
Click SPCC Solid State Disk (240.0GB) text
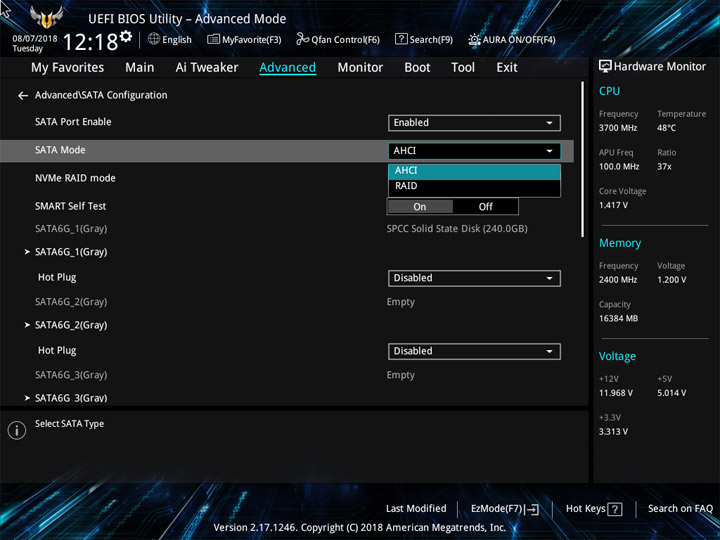457,229
